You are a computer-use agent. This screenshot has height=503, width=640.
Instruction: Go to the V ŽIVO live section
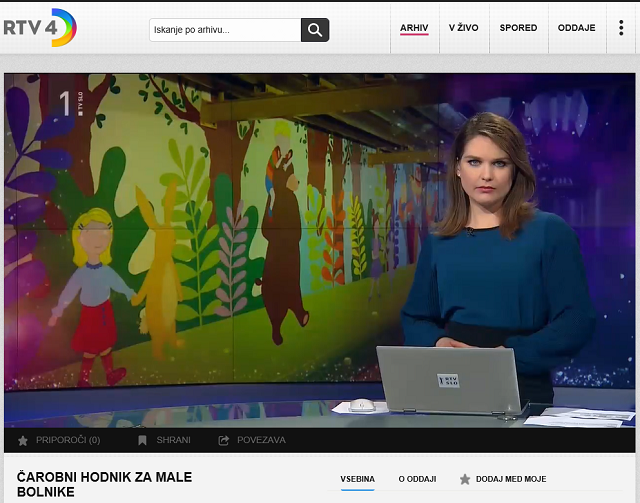[464, 28]
